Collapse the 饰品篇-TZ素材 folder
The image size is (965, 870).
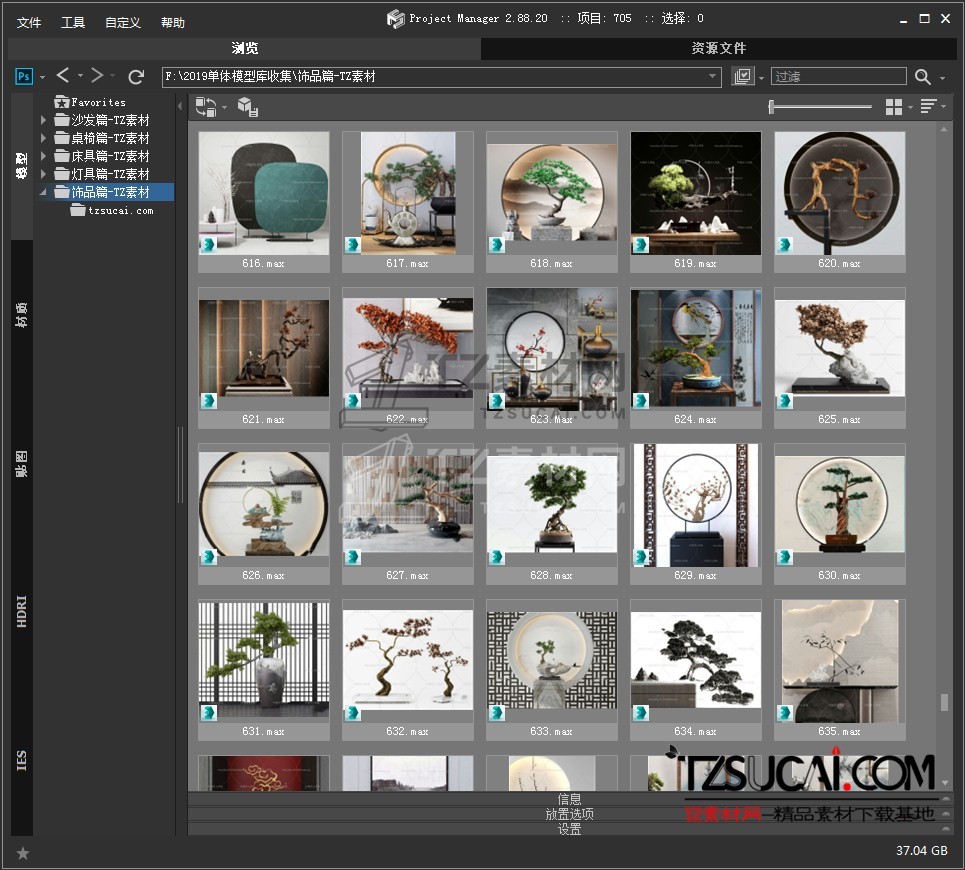click(43, 192)
